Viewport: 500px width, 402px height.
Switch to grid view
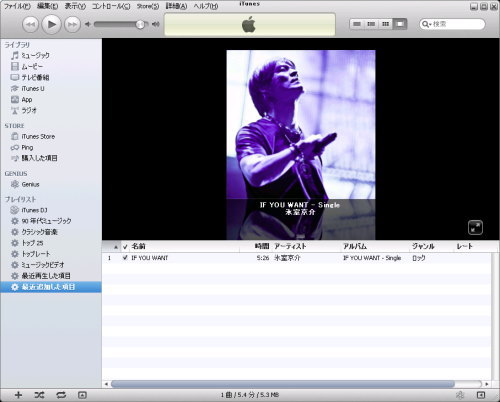coord(385,24)
